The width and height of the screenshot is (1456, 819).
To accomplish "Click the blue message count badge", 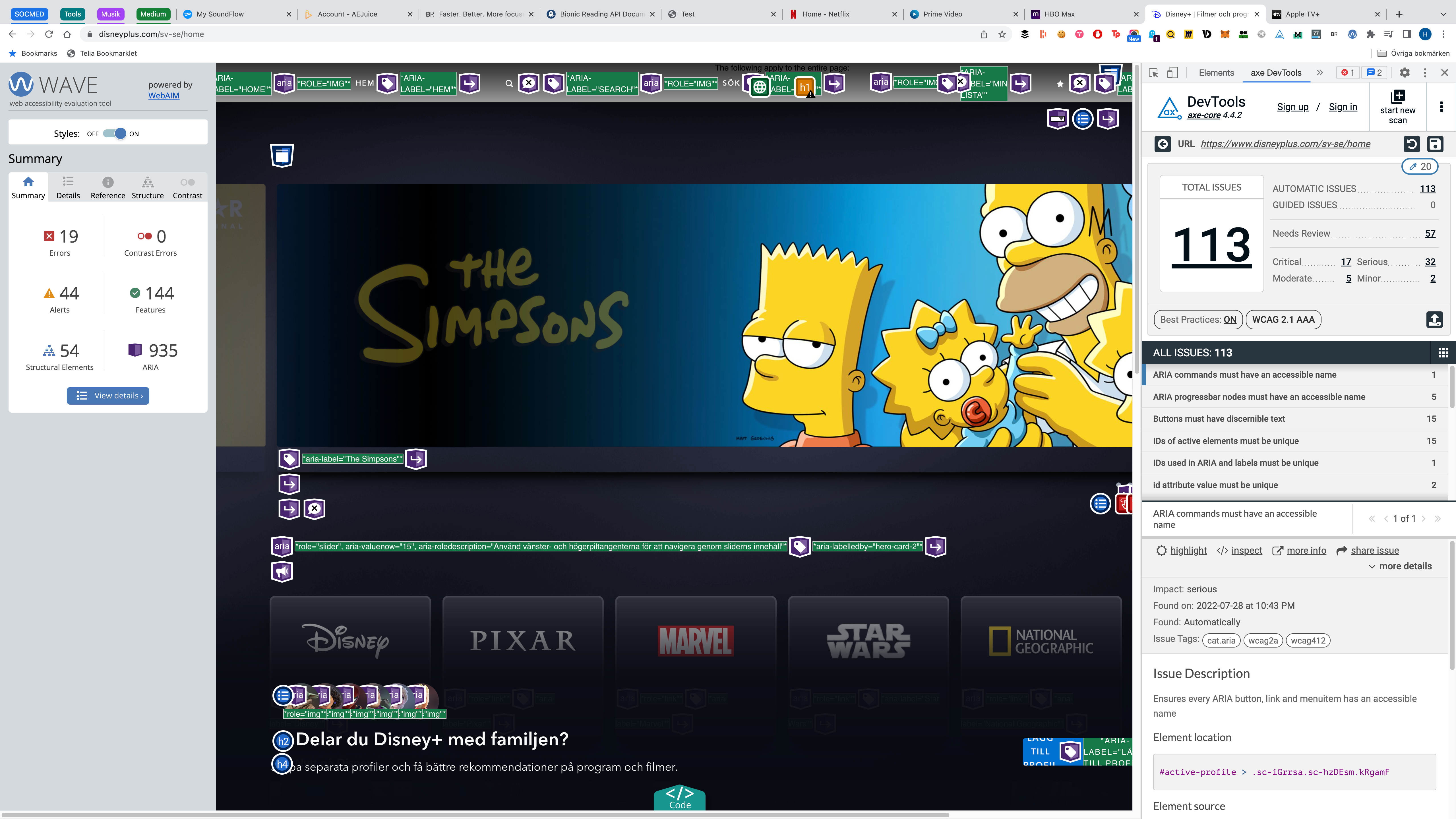I will tap(1374, 72).
